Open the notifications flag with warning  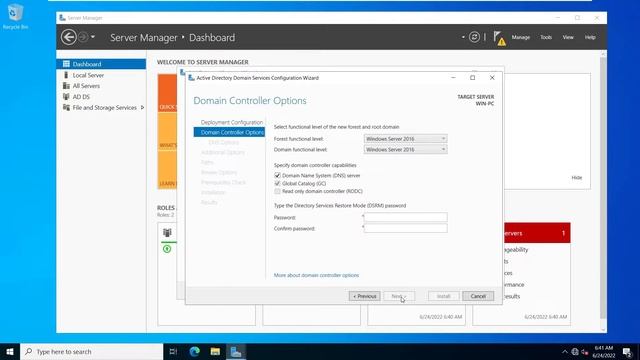click(x=499, y=38)
